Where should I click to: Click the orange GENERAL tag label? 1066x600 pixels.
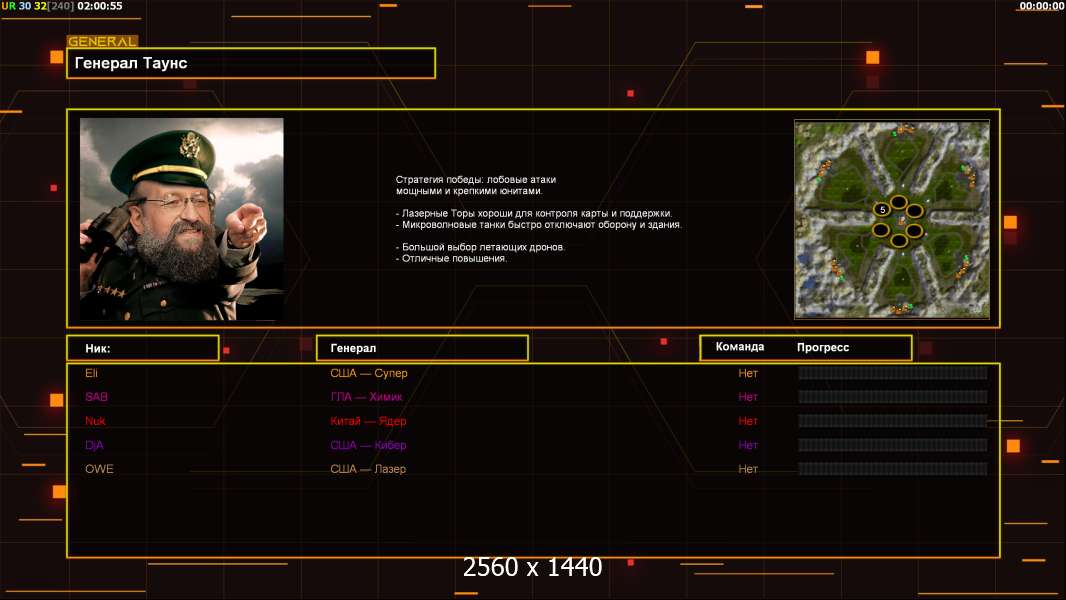(x=102, y=42)
